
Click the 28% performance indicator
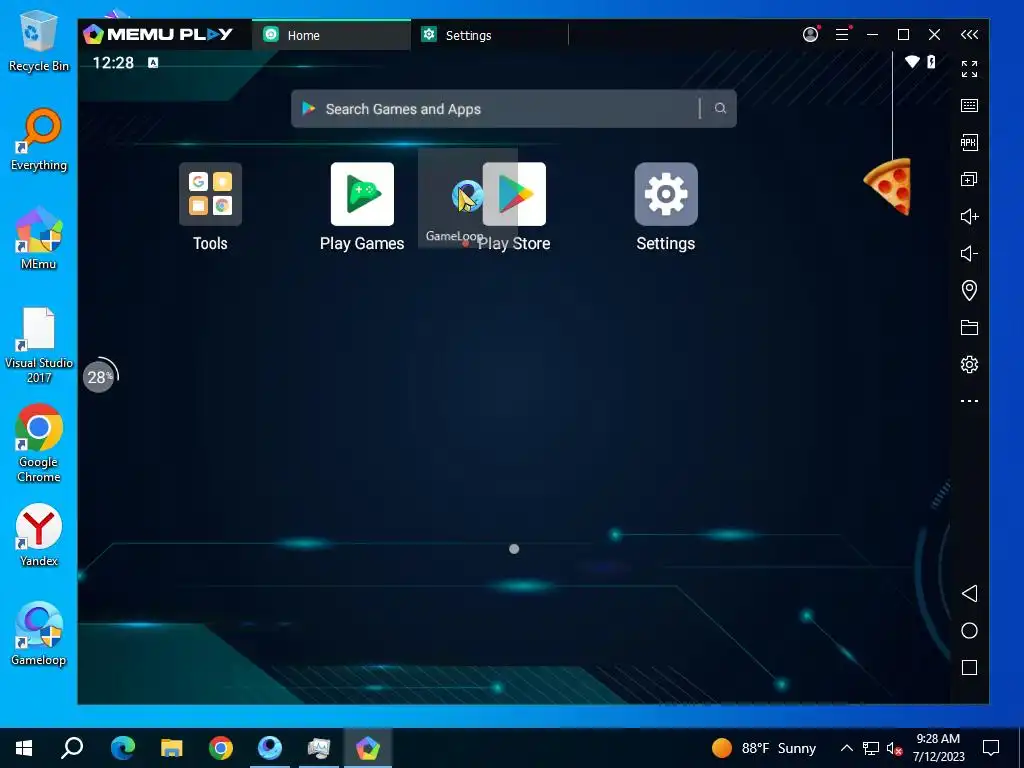(99, 376)
